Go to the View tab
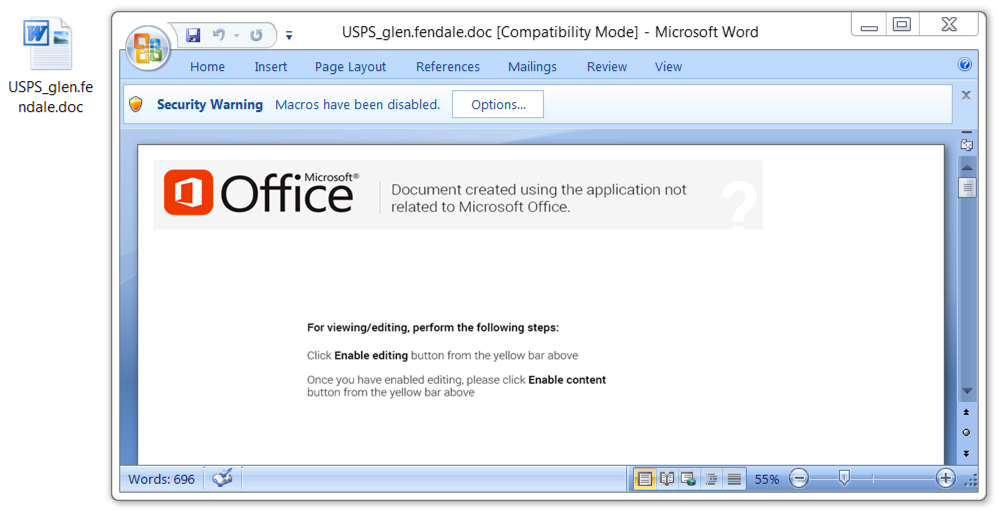This screenshot has width=998, height=514. tap(668, 67)
